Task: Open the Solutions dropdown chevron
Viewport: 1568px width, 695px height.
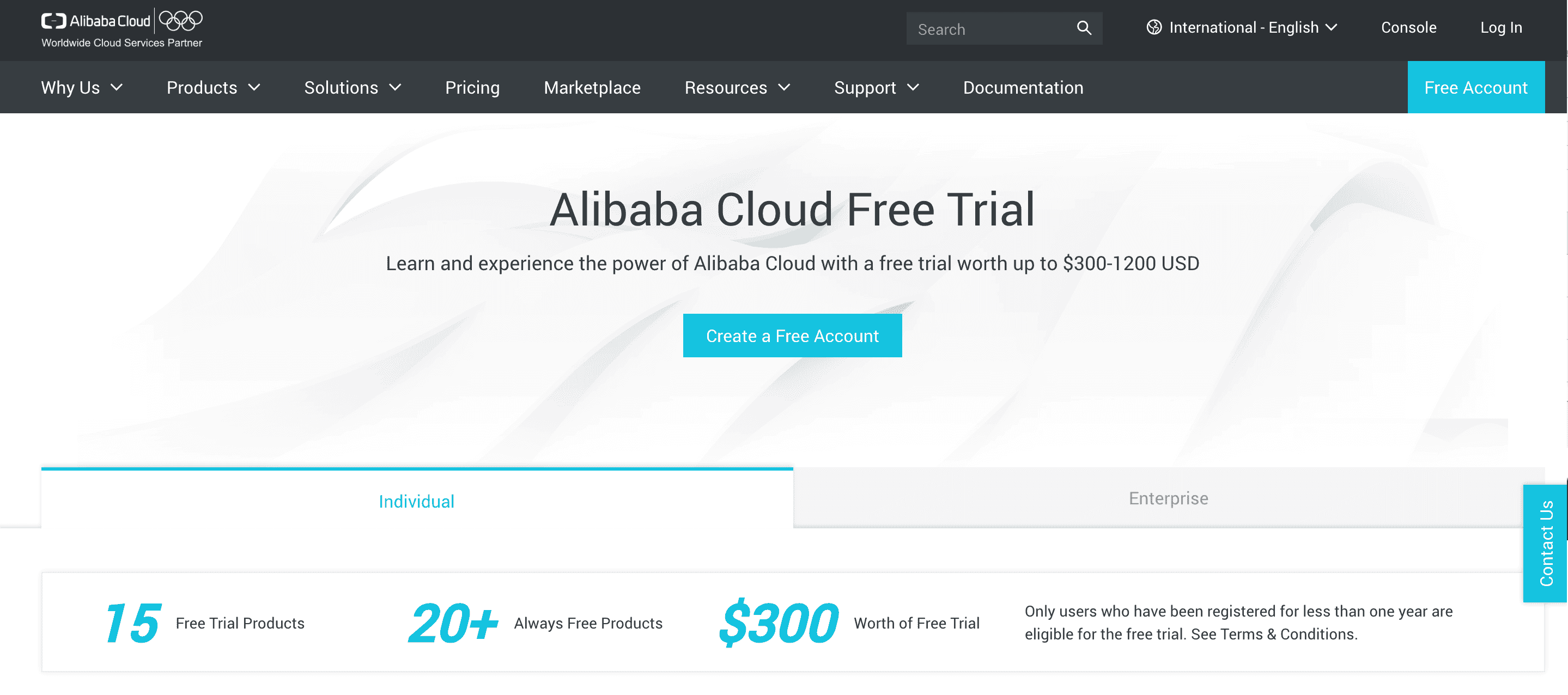Action: (395, 88)
